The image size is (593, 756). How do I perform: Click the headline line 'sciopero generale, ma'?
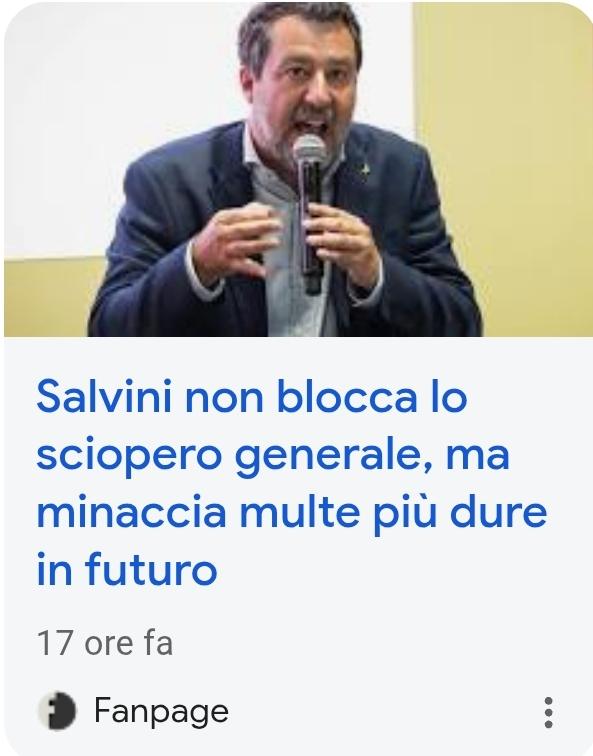pos(273,456)
